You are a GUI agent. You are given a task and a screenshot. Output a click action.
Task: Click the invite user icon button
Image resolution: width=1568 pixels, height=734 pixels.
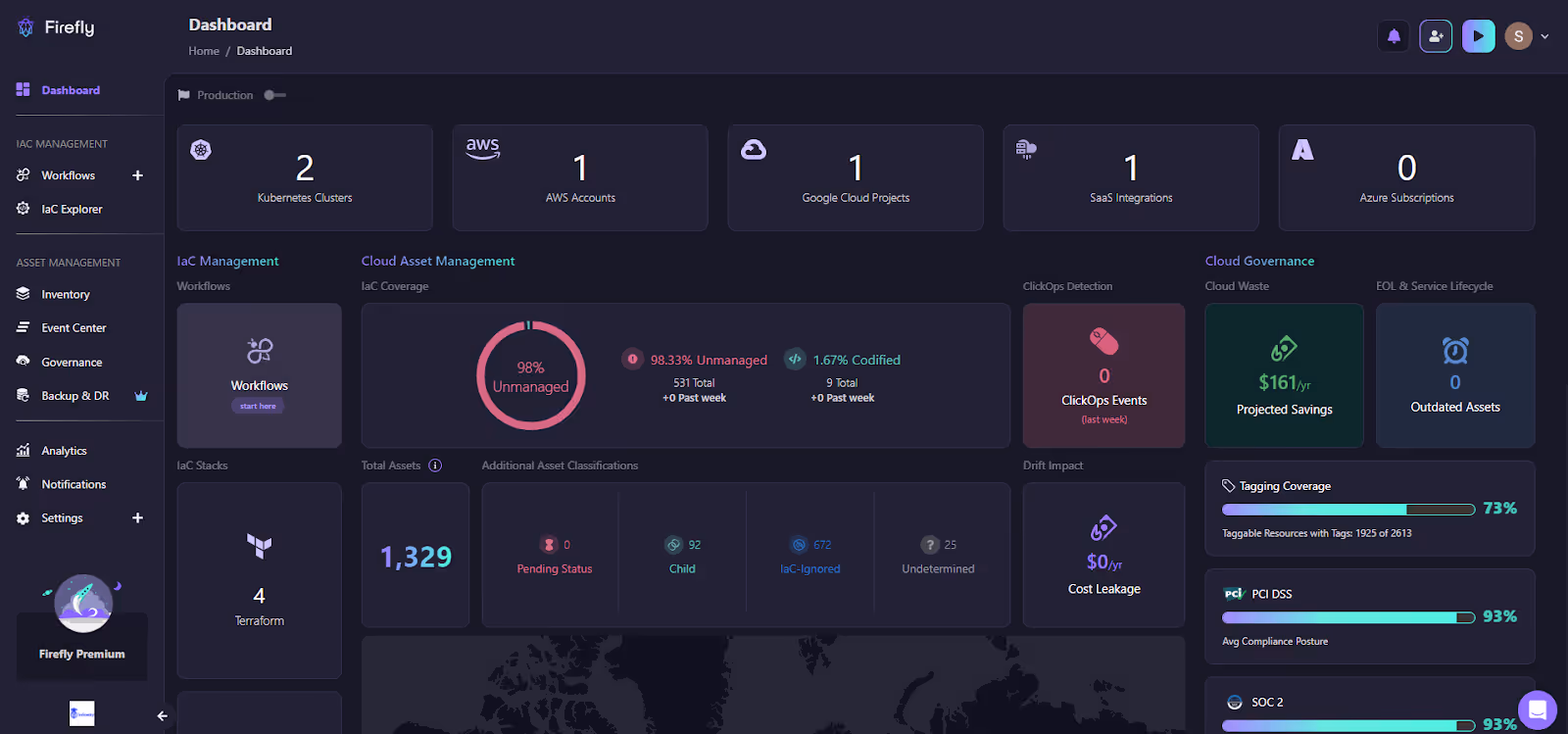(x=1436, y=36)
